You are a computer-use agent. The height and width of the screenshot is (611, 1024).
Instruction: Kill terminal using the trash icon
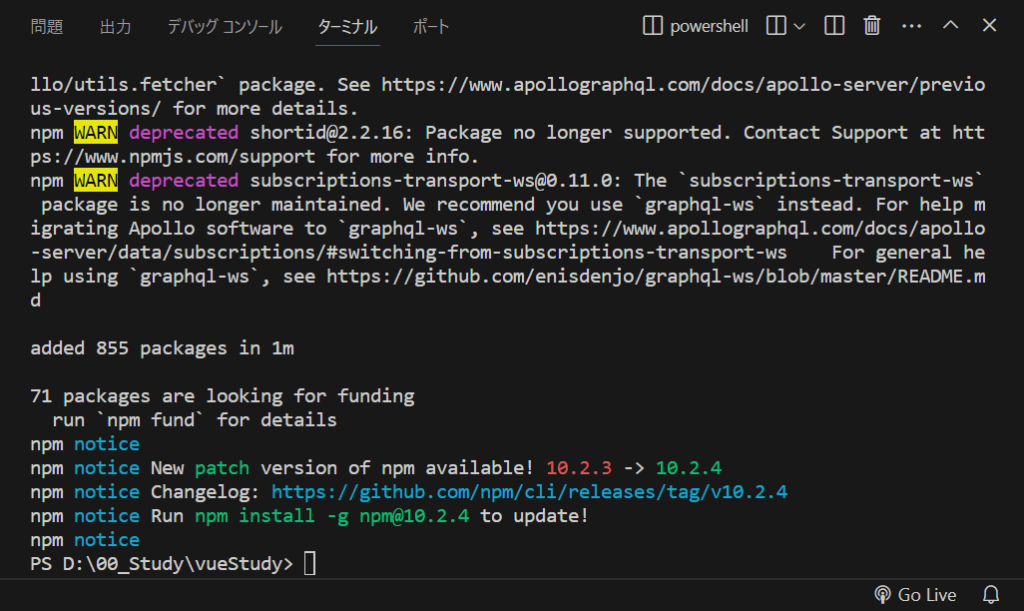point(872,26)
